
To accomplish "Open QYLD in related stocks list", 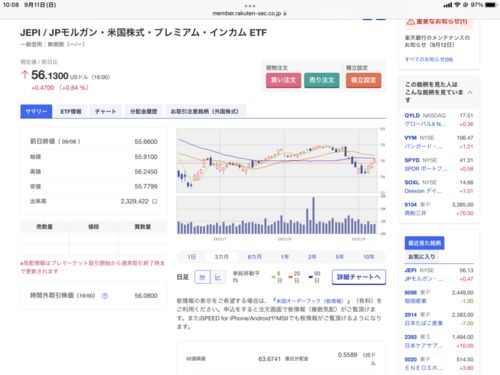I will click(x=439, y=120).
